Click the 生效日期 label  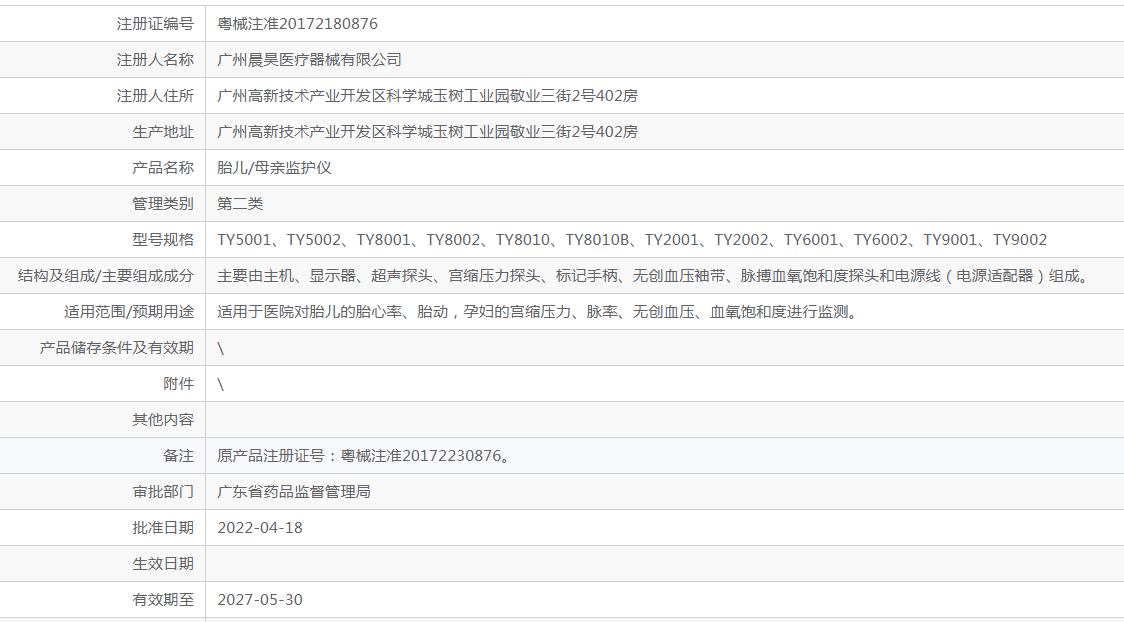(163, 564)
